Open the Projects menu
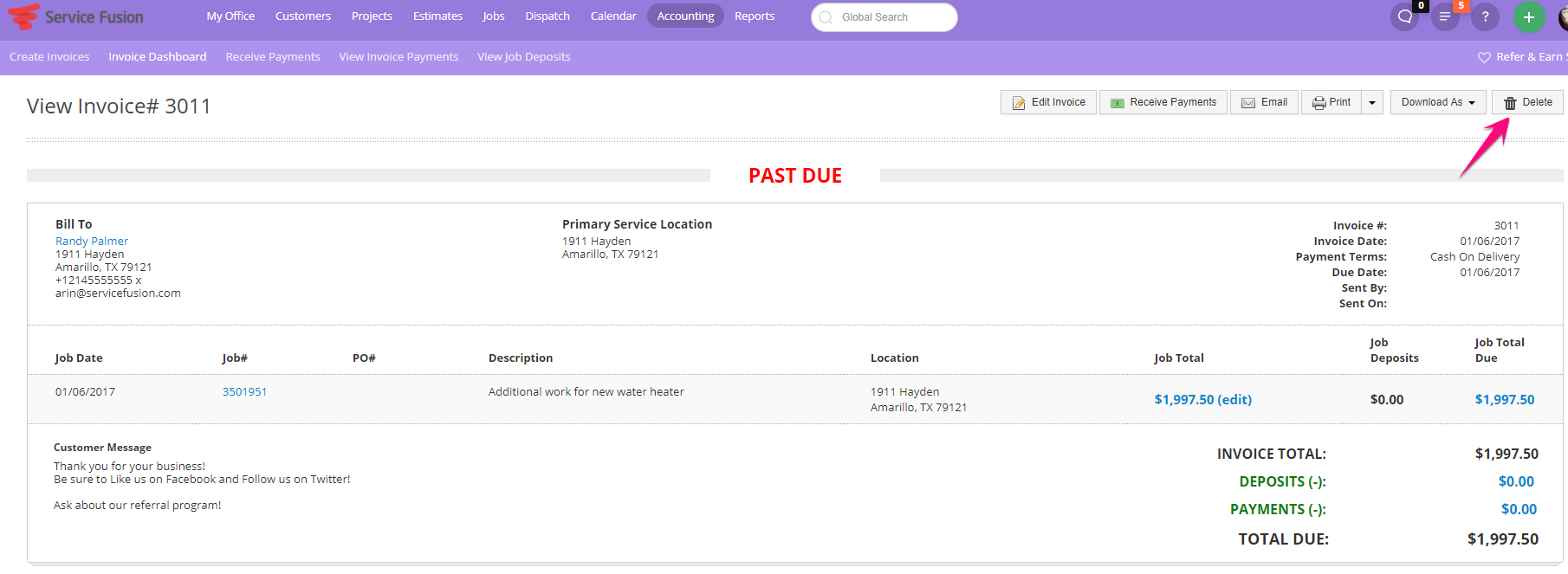Viewport: 1568px width, 574px height. click(x=372, y=16)
